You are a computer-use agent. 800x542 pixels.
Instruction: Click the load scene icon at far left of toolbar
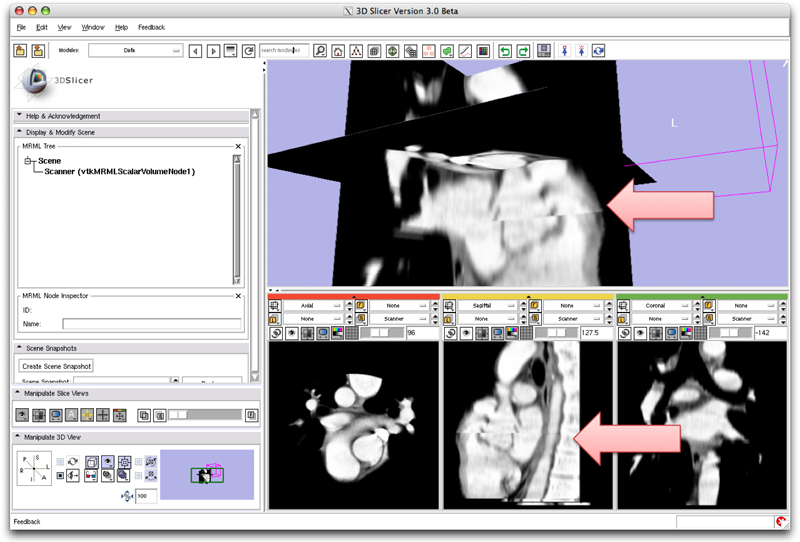tap(20, 50)
